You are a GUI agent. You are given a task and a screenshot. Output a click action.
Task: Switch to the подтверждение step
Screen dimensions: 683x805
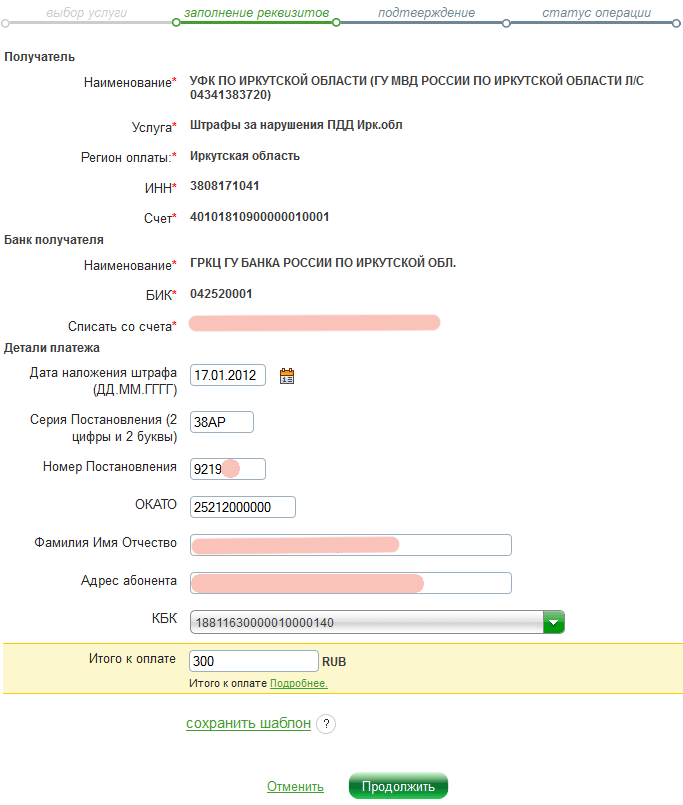click(x=420, y=14)
